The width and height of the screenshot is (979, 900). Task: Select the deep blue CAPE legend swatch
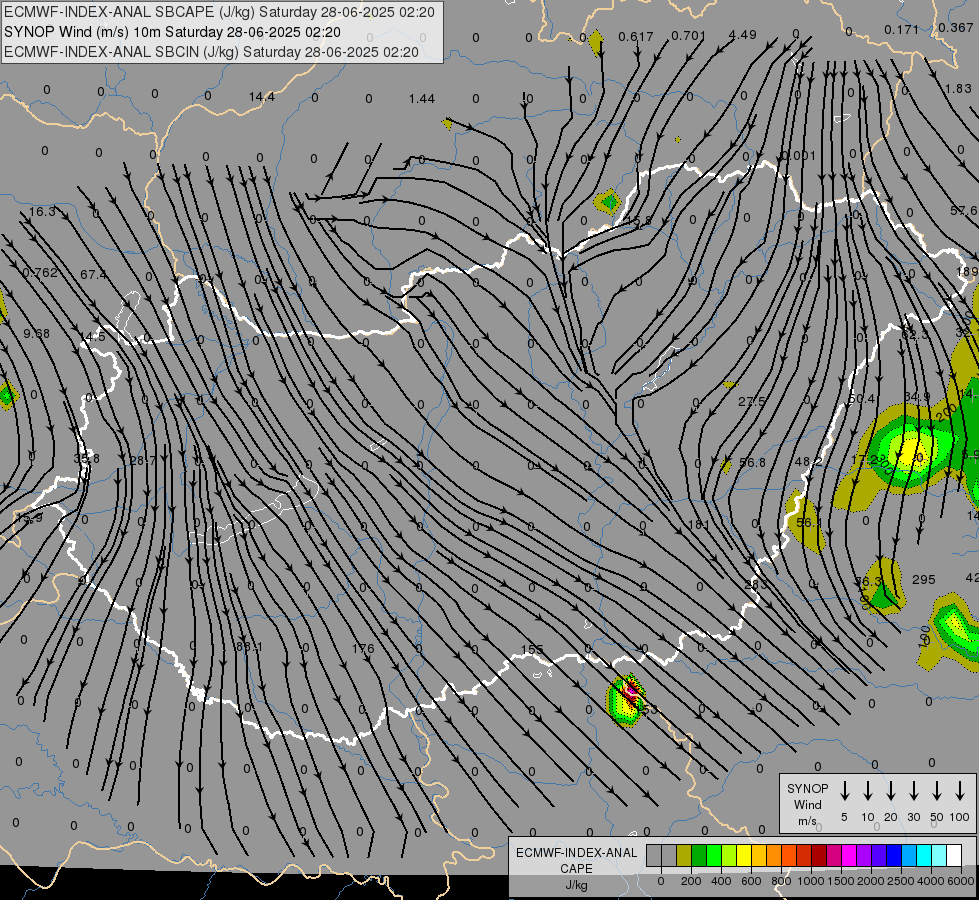click(x=893, y=856)
